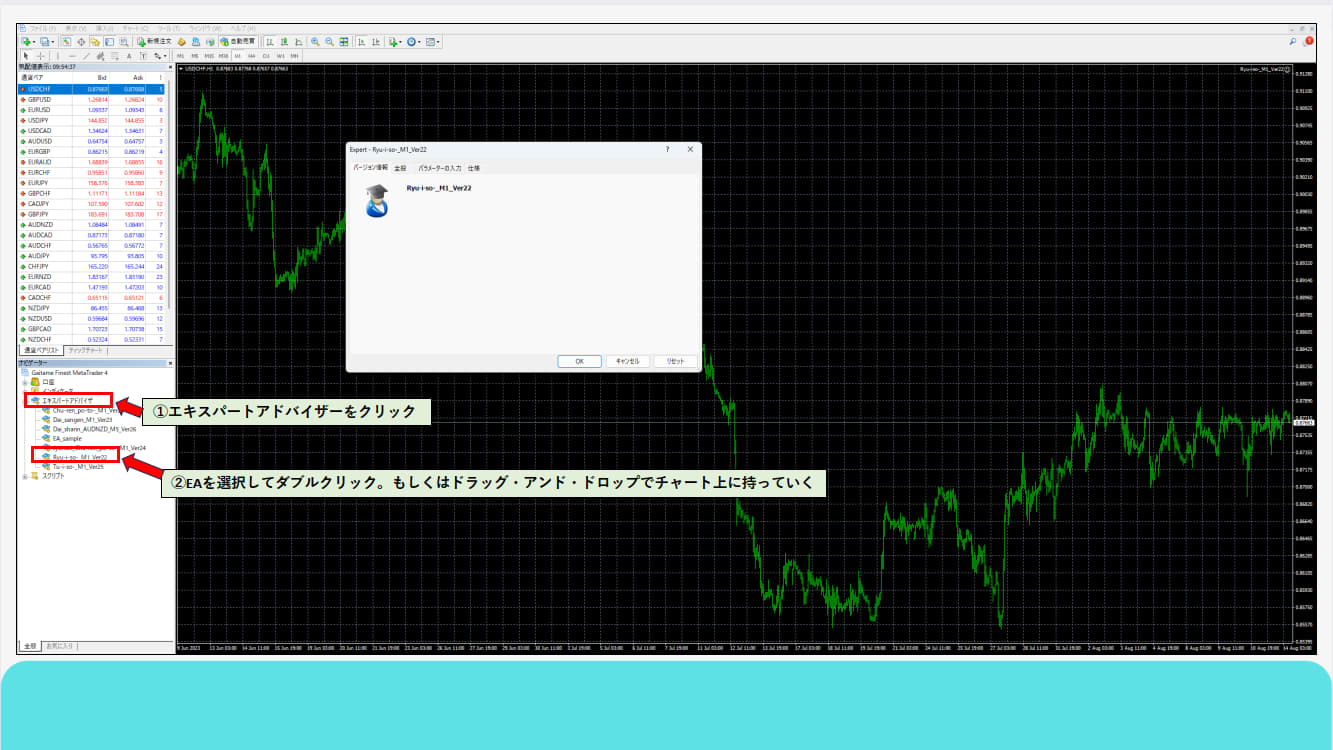The width and height of the screenshot is (1333, 750).
Task: Click the 新規注文 (New Order) toolbar button
Action: click(x=153, y=42)
